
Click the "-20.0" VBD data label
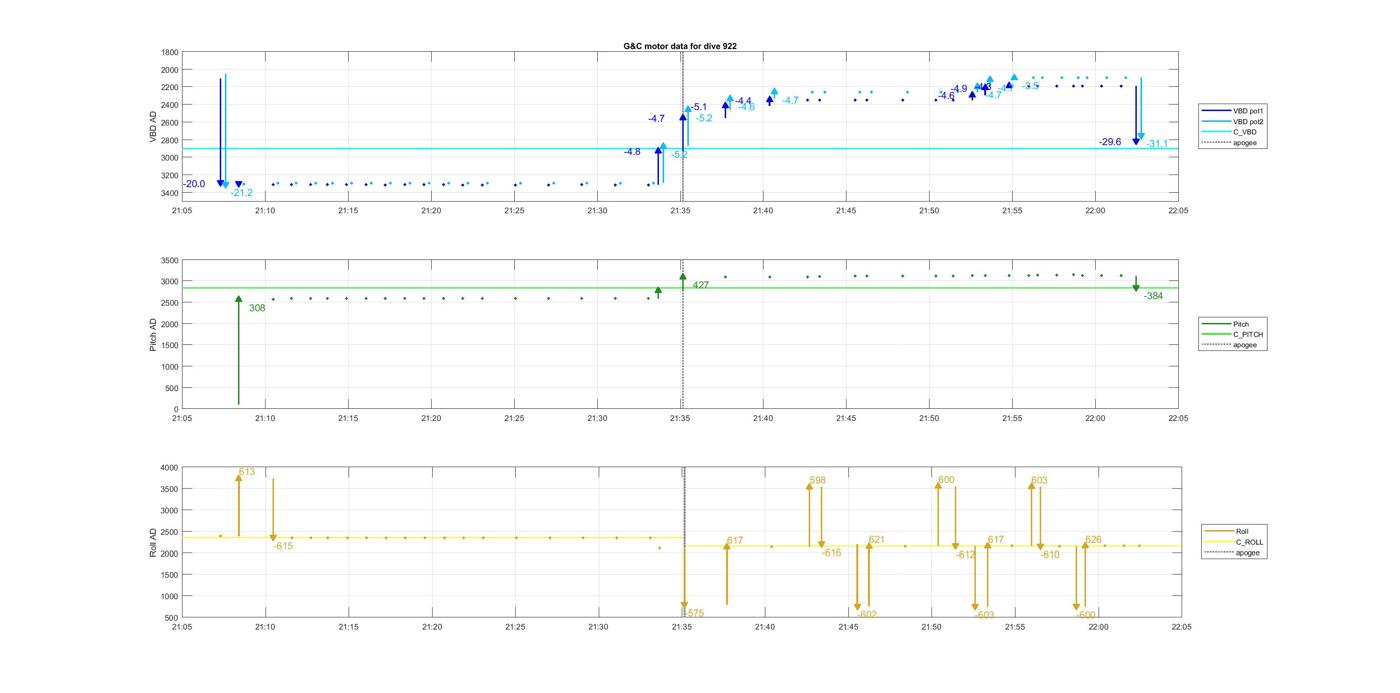coord(194,184)
